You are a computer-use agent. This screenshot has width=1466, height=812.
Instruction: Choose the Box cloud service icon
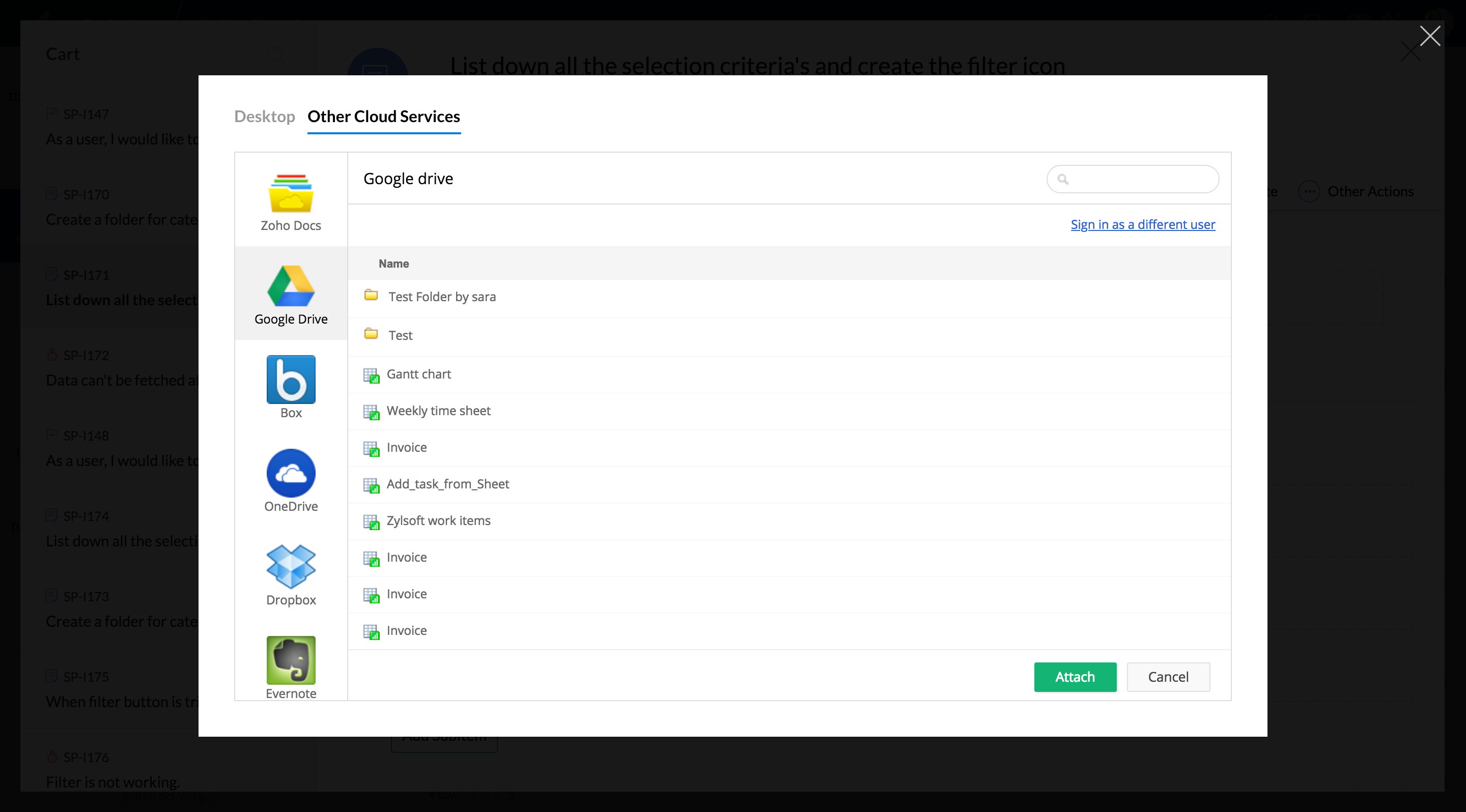pyautogui.click(x=291, y=379)
